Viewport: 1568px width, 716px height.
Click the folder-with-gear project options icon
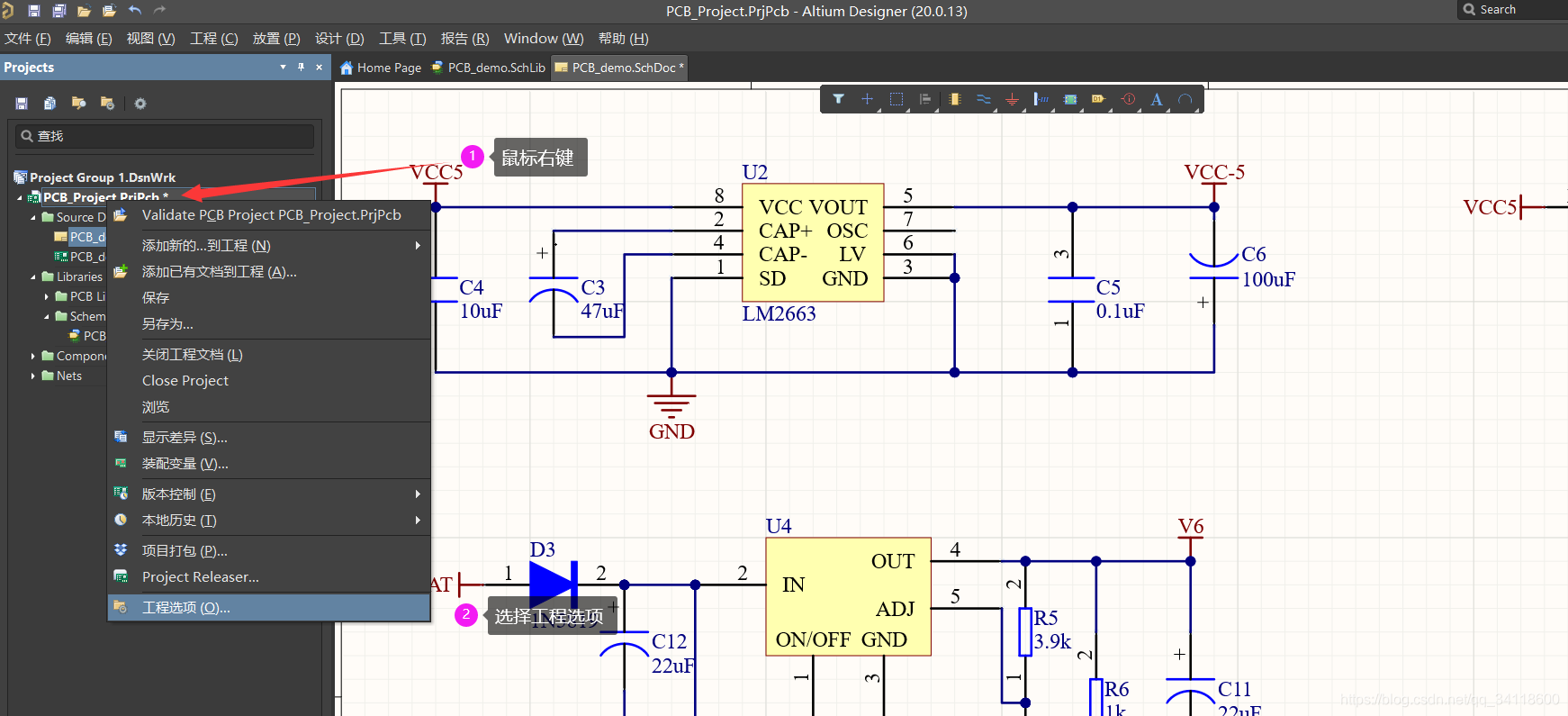[108, 104]
